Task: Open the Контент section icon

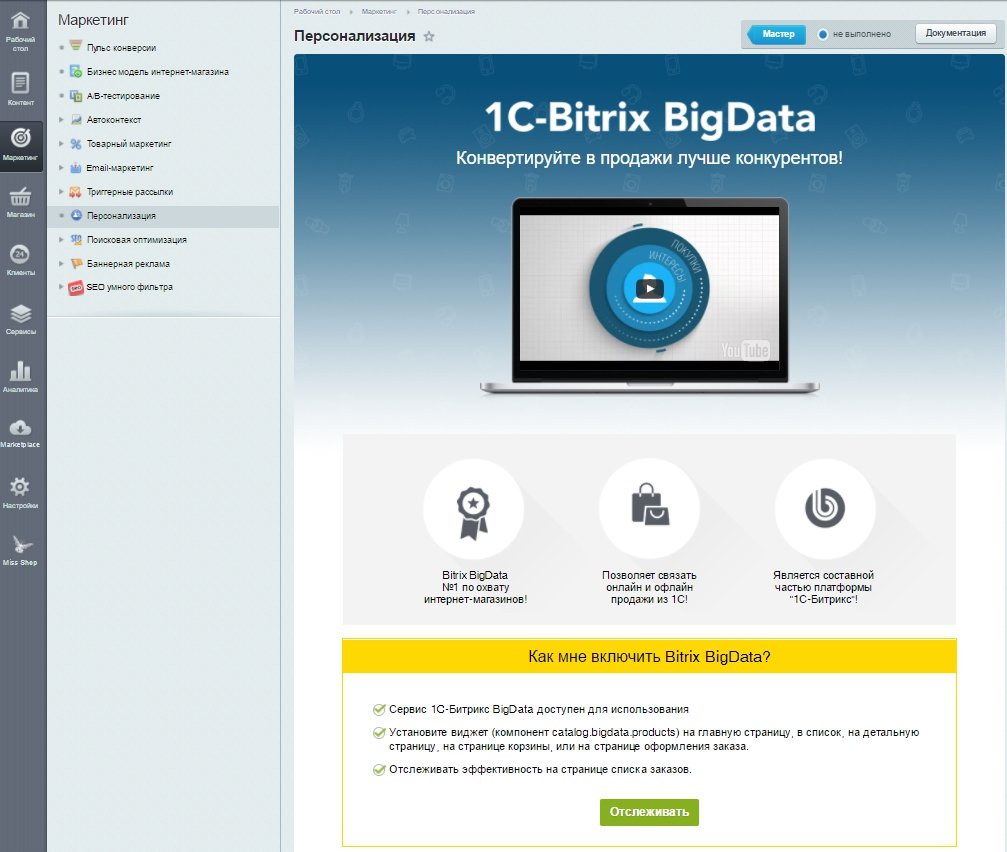Action: (x=20, y=82)
